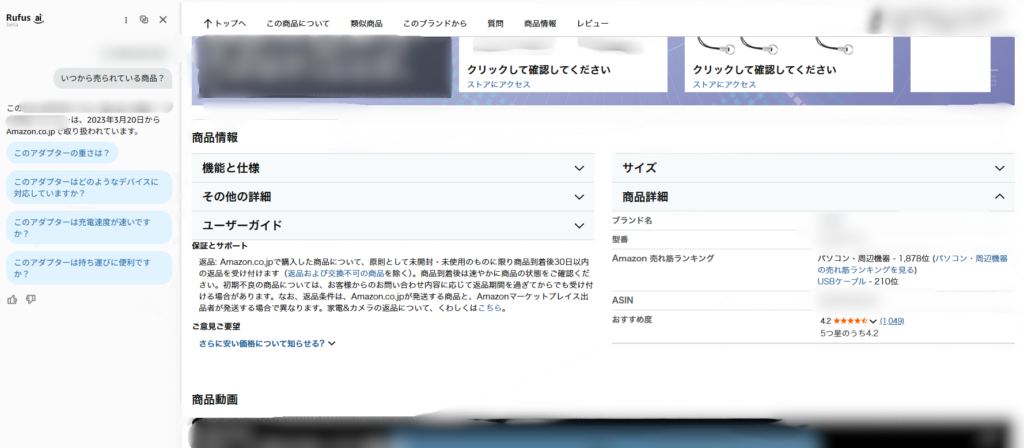Ask Rufus このアダプターの重さは？
The height and width of the screenshot is (448, 1024).
60,153
